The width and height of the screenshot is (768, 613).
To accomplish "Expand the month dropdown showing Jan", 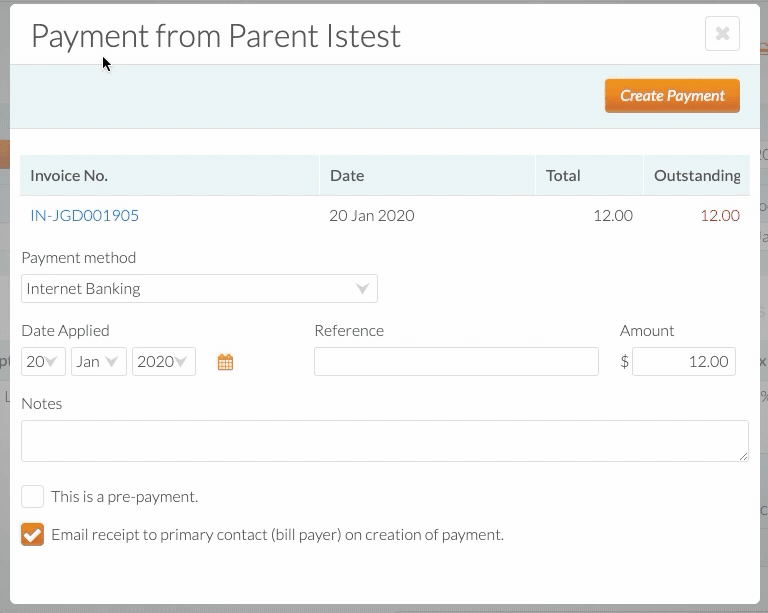I will (x=98, y=362).
